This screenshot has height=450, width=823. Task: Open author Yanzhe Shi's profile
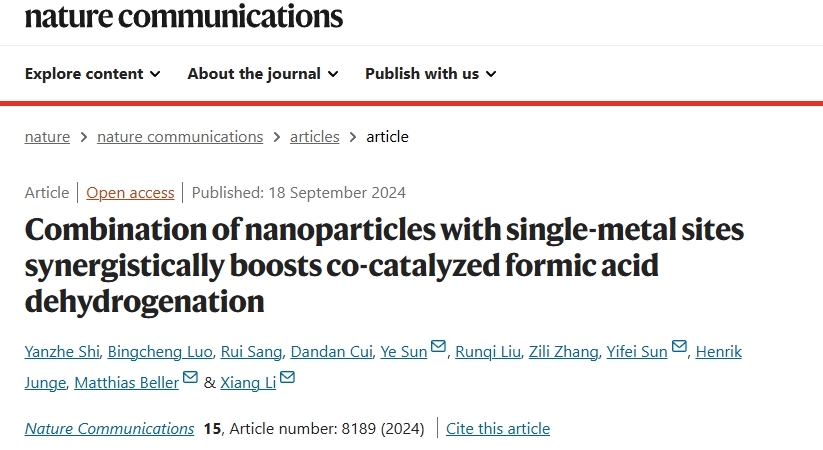62,351
